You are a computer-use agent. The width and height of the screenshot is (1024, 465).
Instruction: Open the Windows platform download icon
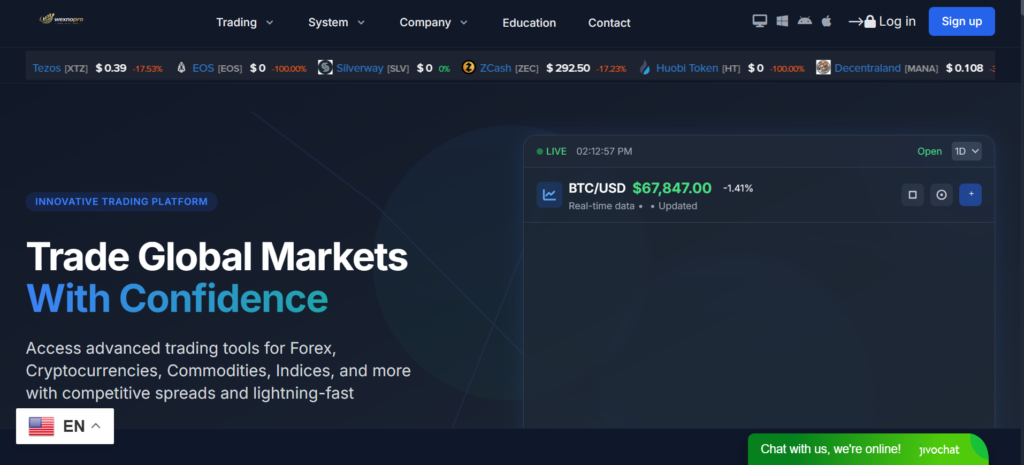pyautogui.click(x=782, y=21)
